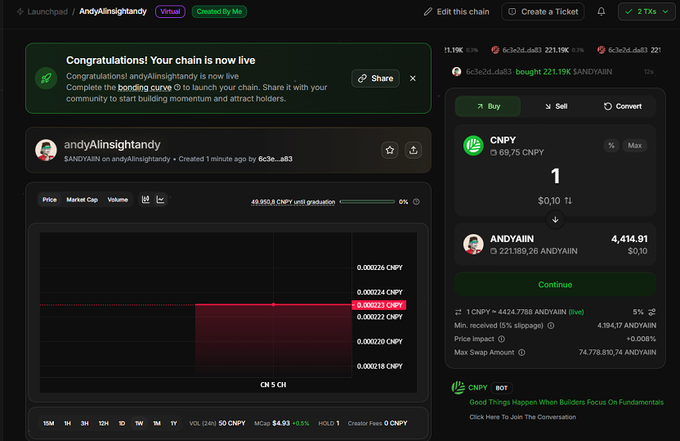Switch chart to Price view
The image size is (680, 441).
pos(49,200)
